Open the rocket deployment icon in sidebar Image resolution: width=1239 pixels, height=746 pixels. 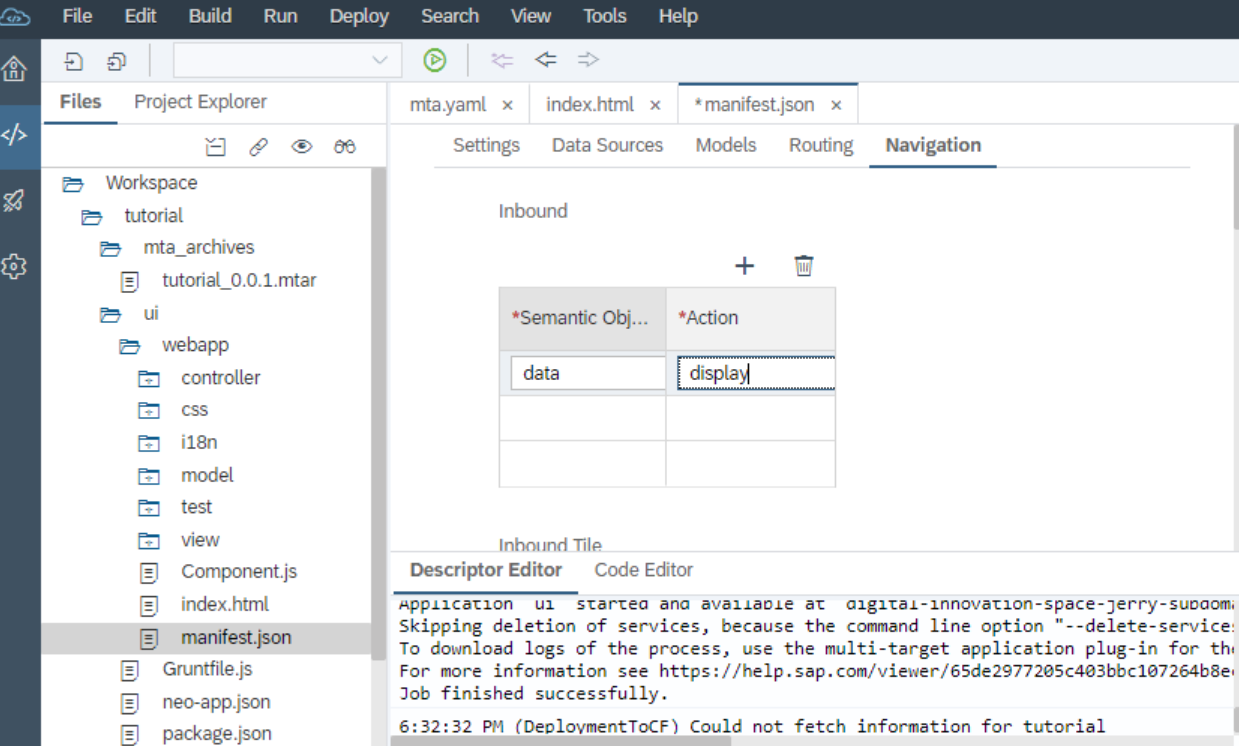click(14, 200)
